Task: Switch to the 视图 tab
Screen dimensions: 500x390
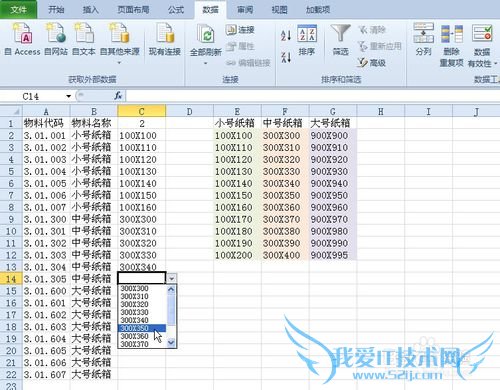Action: coord(279,9)
